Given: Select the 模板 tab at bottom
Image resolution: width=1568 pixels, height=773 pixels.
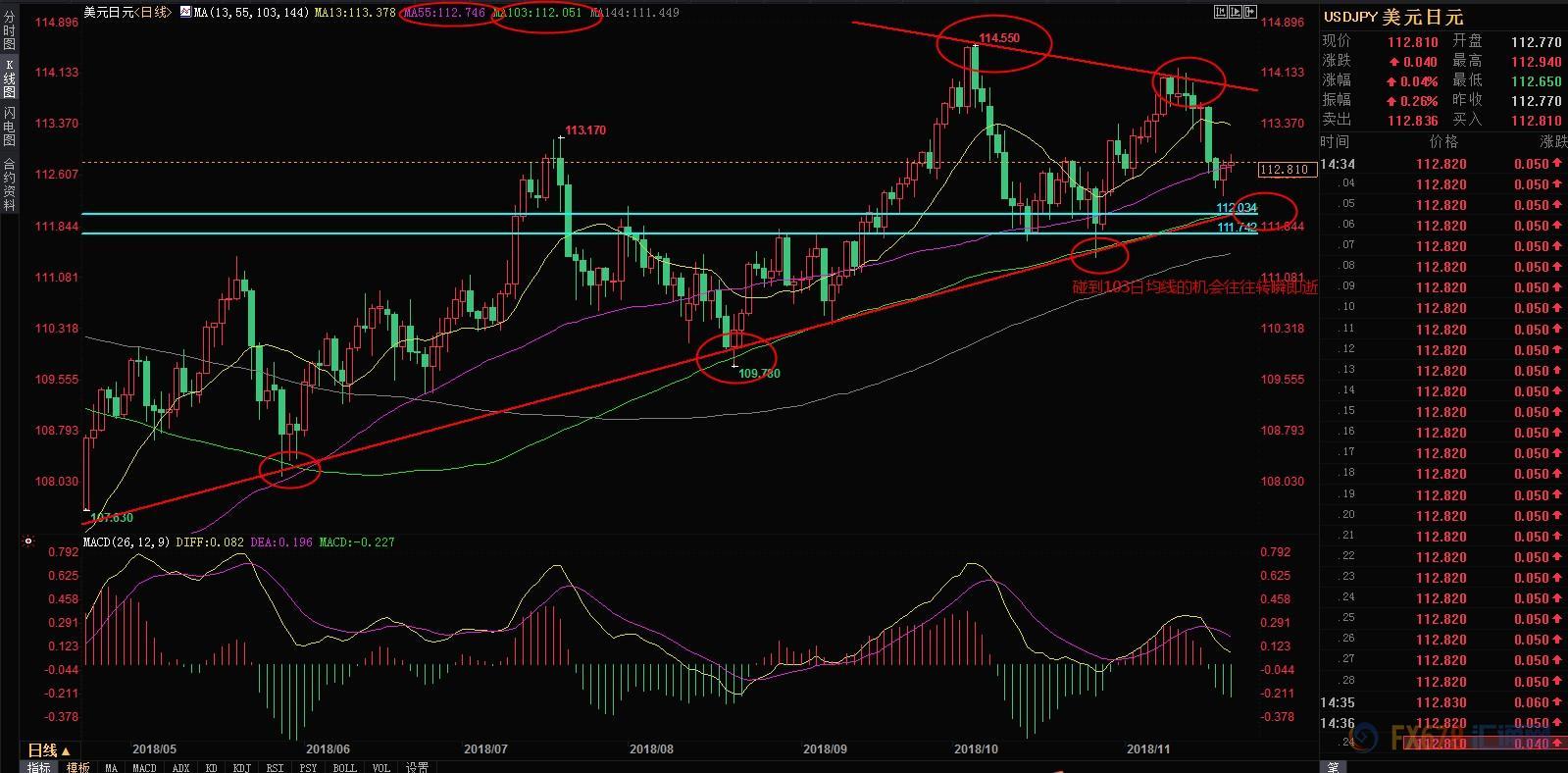Looking at the screenshot, I should tap(78, 767).
